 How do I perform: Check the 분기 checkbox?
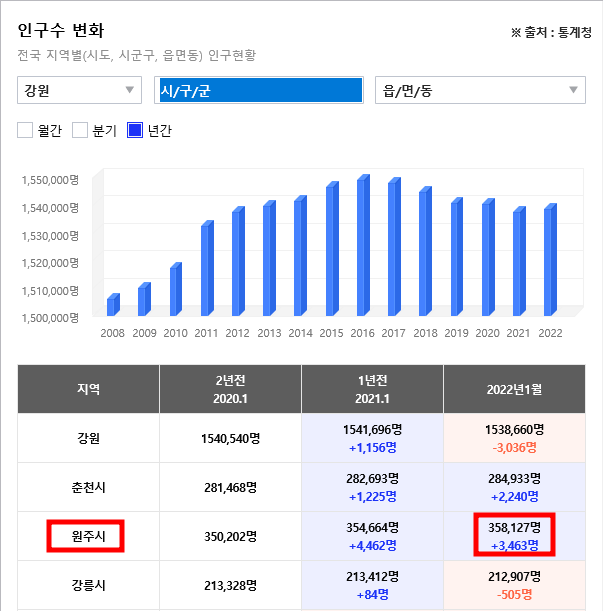pyautogui.click(x=80, y=130)
